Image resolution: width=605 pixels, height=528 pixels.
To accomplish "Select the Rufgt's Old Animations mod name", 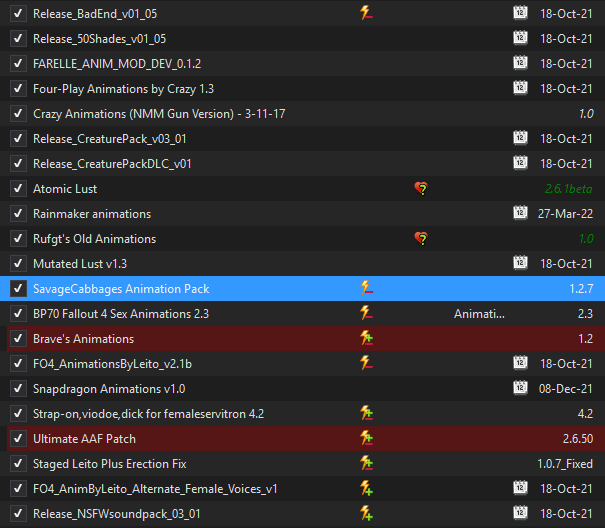I will point(95,239).
